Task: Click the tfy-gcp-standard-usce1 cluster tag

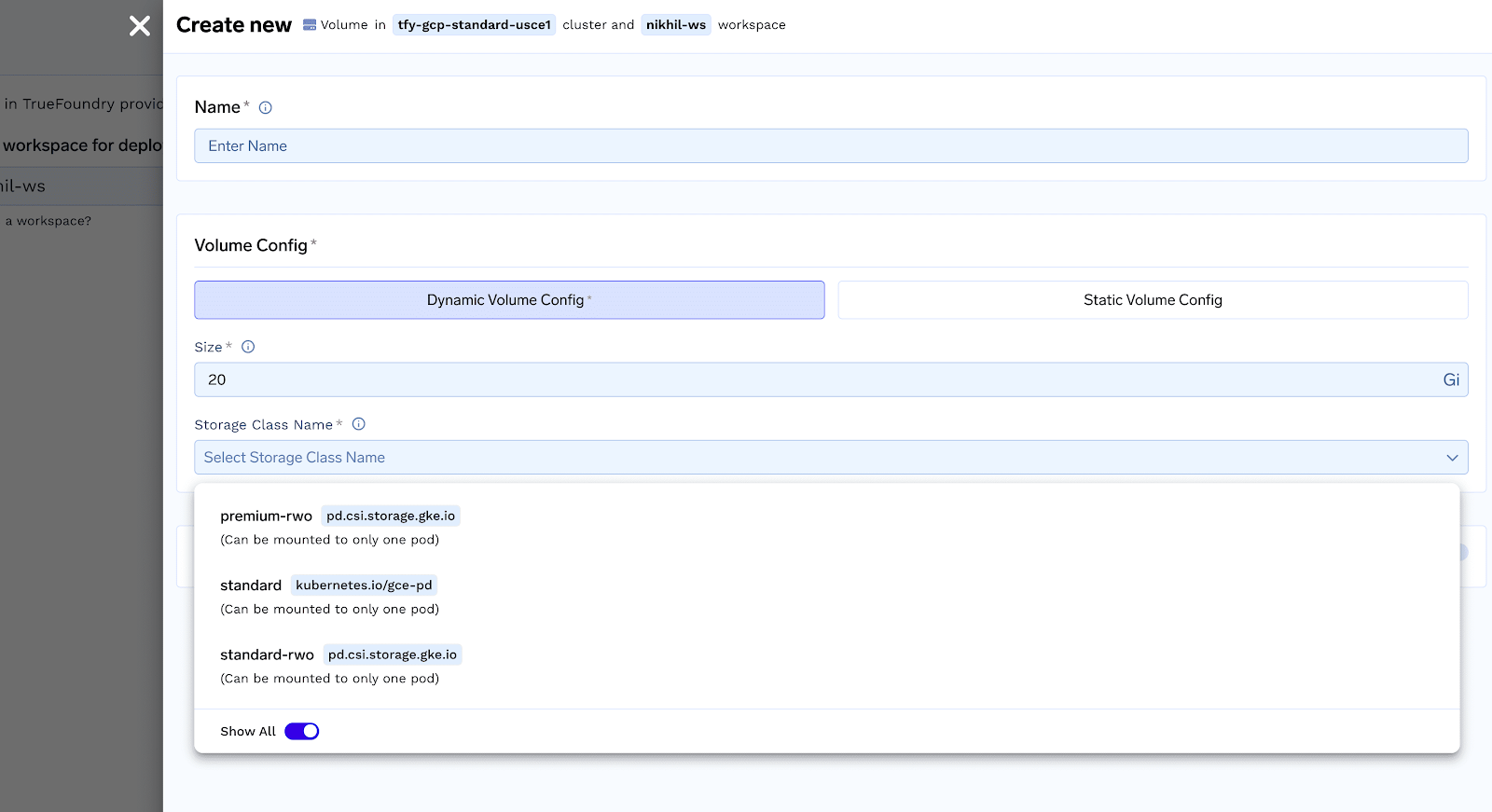Action: (475, 25)
